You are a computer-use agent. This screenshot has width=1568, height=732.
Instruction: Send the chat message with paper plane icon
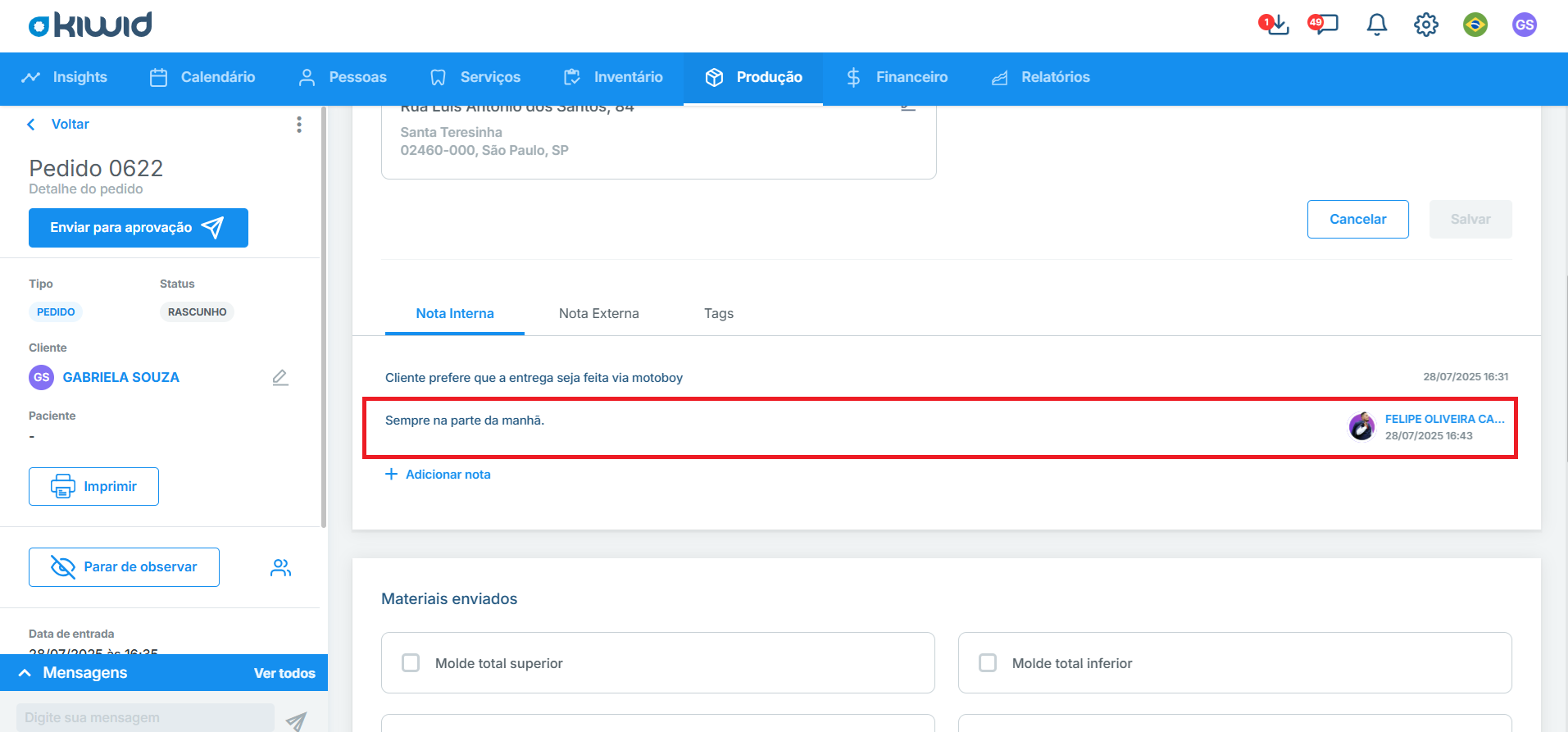[x=296, y=720]
